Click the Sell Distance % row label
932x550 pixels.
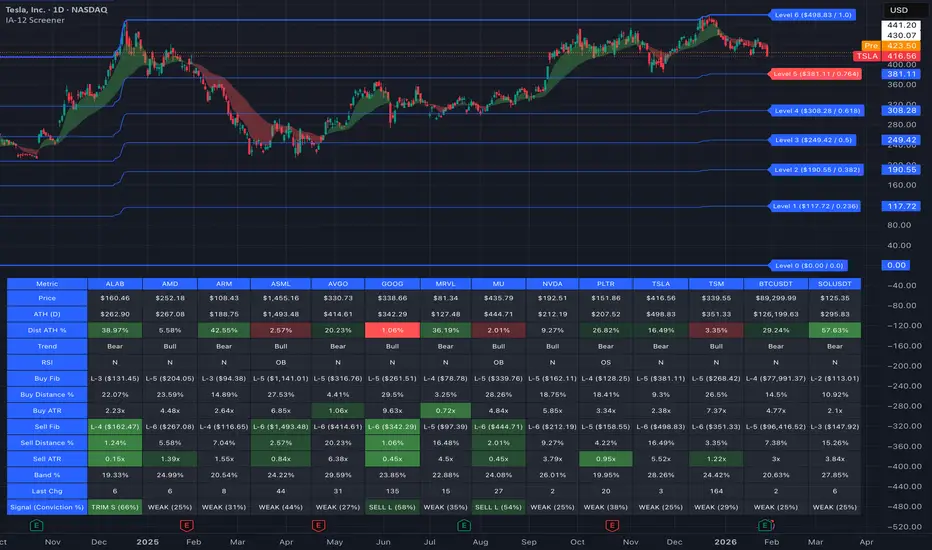(47, 442)
